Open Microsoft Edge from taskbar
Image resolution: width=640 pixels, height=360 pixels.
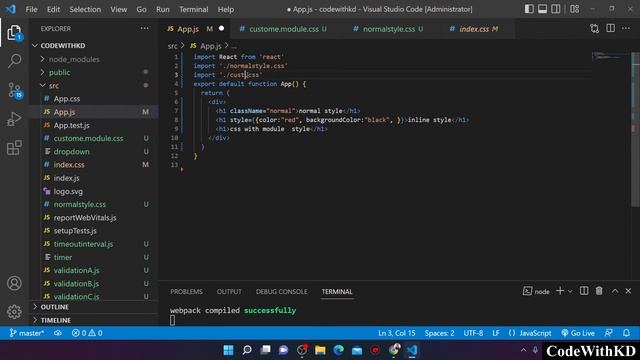[338, 350]
